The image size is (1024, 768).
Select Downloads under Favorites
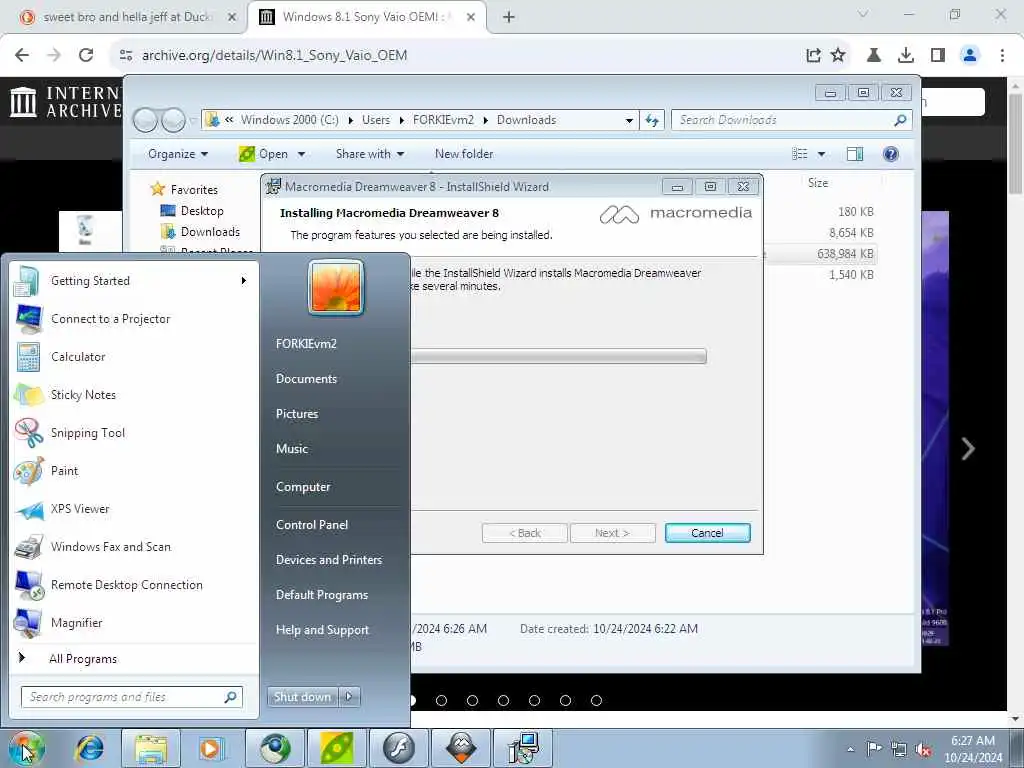point(210,232)
